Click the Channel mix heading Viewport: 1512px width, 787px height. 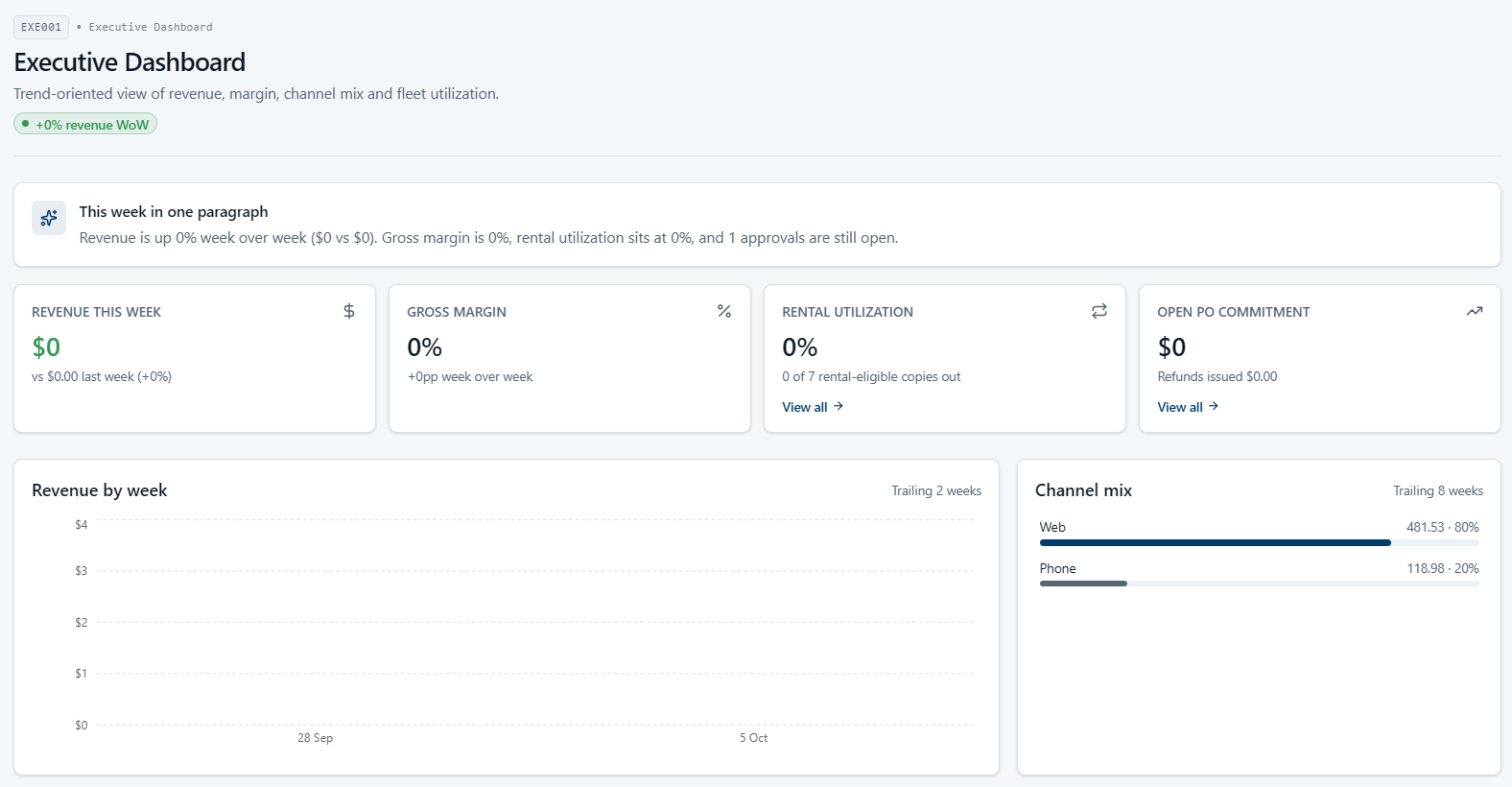click(x=1083, y=490)
